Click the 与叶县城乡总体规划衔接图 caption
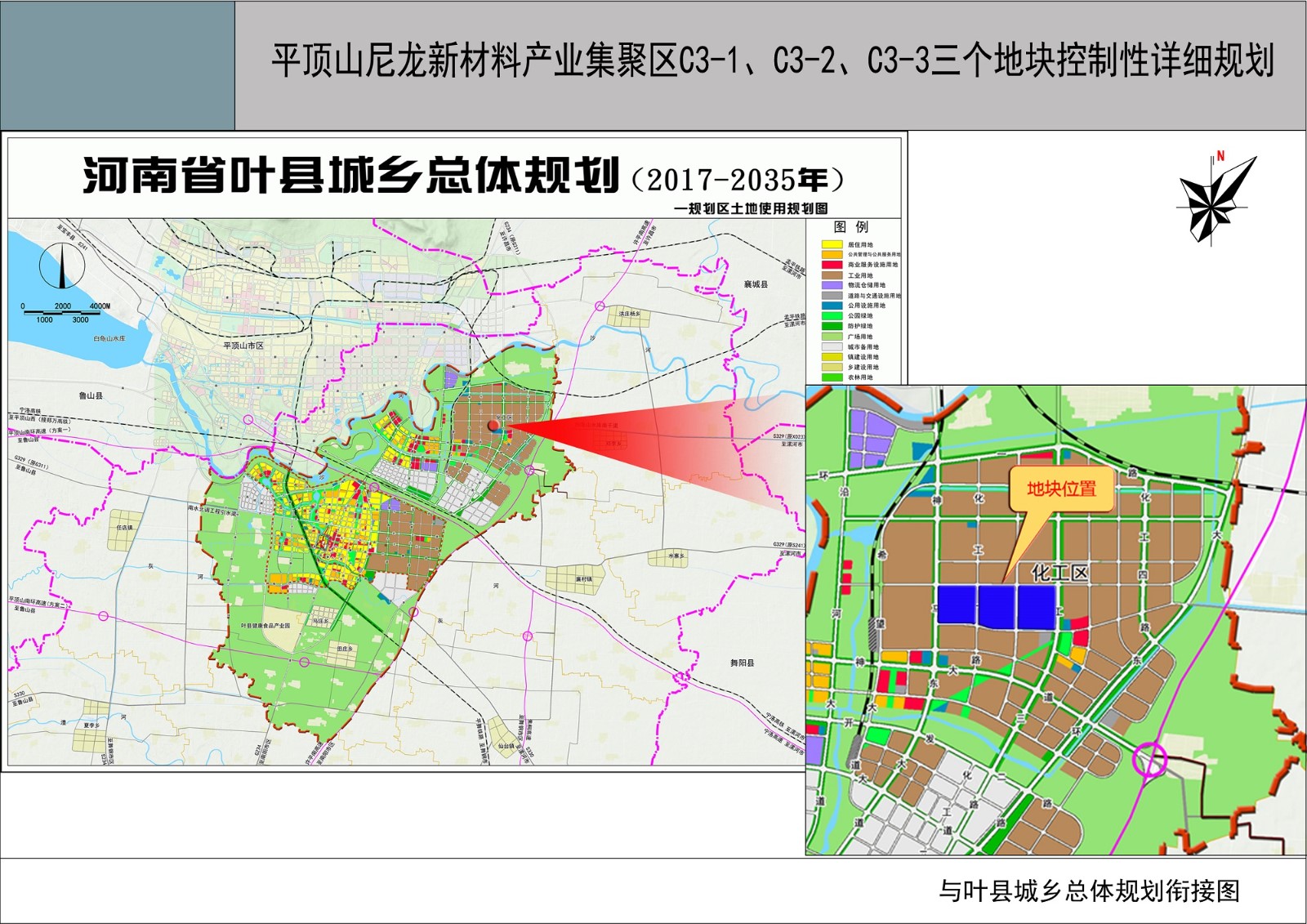1307x924 pixels. (x=1089, y=891)
